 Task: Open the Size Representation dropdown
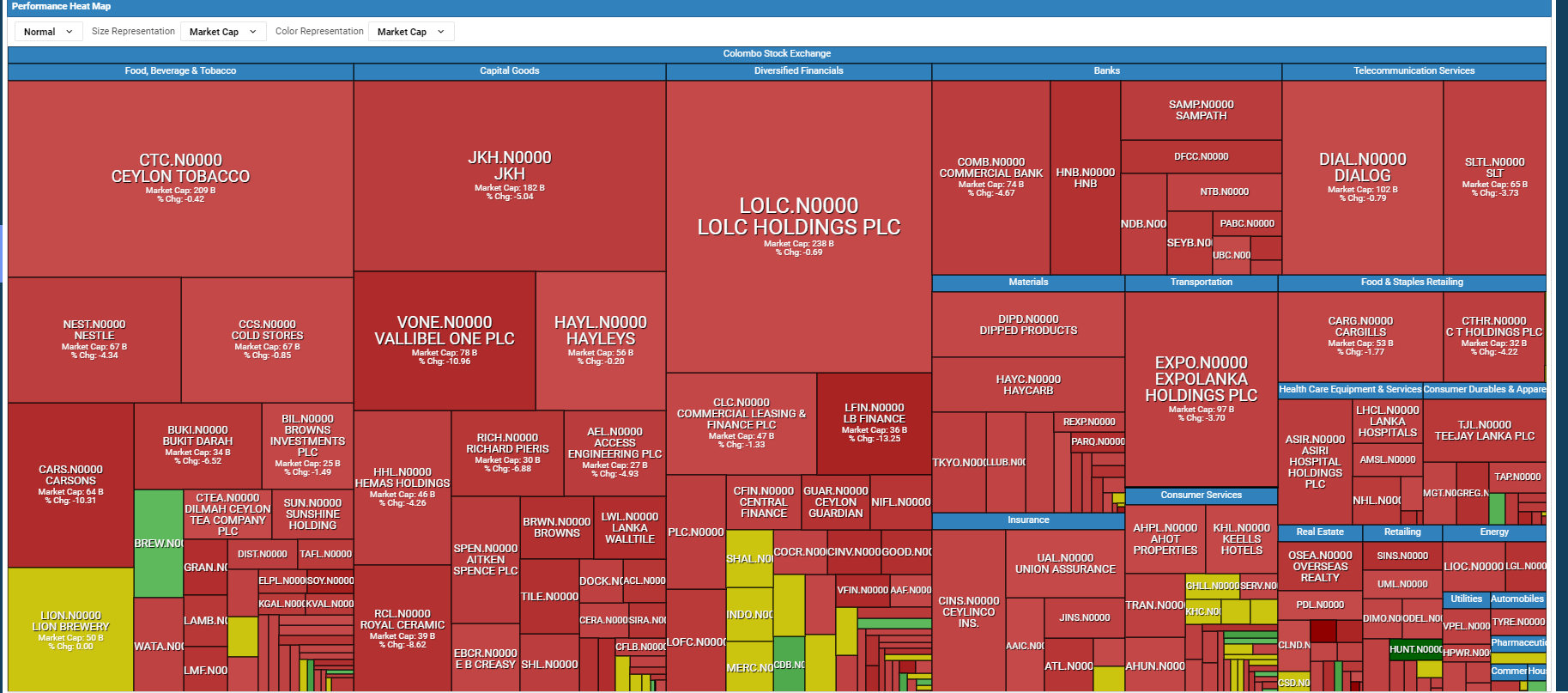point(222,32)
